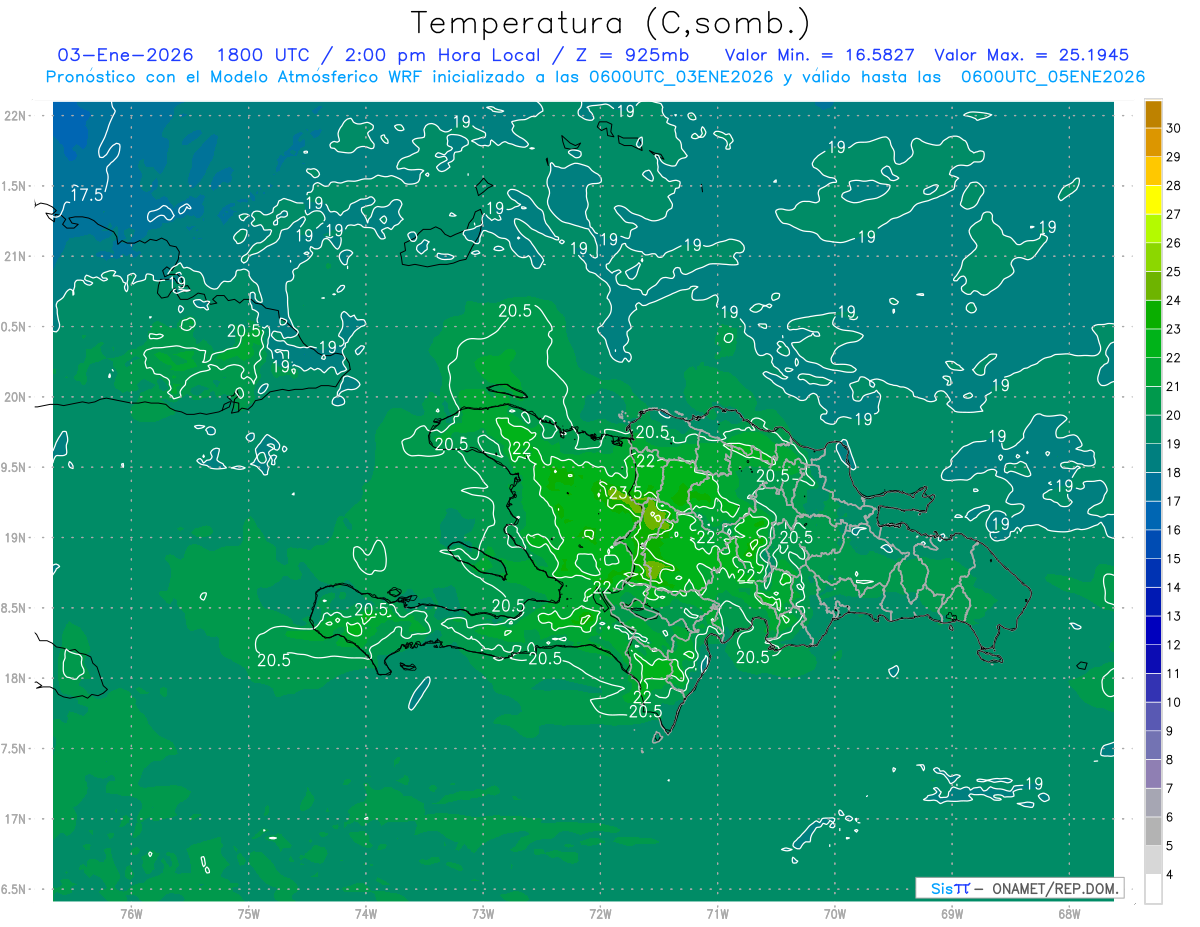Click the '18N' latitude axis label
This screenshot has height=927, width=1200.
pyautogui.click(x=16, y=678)
